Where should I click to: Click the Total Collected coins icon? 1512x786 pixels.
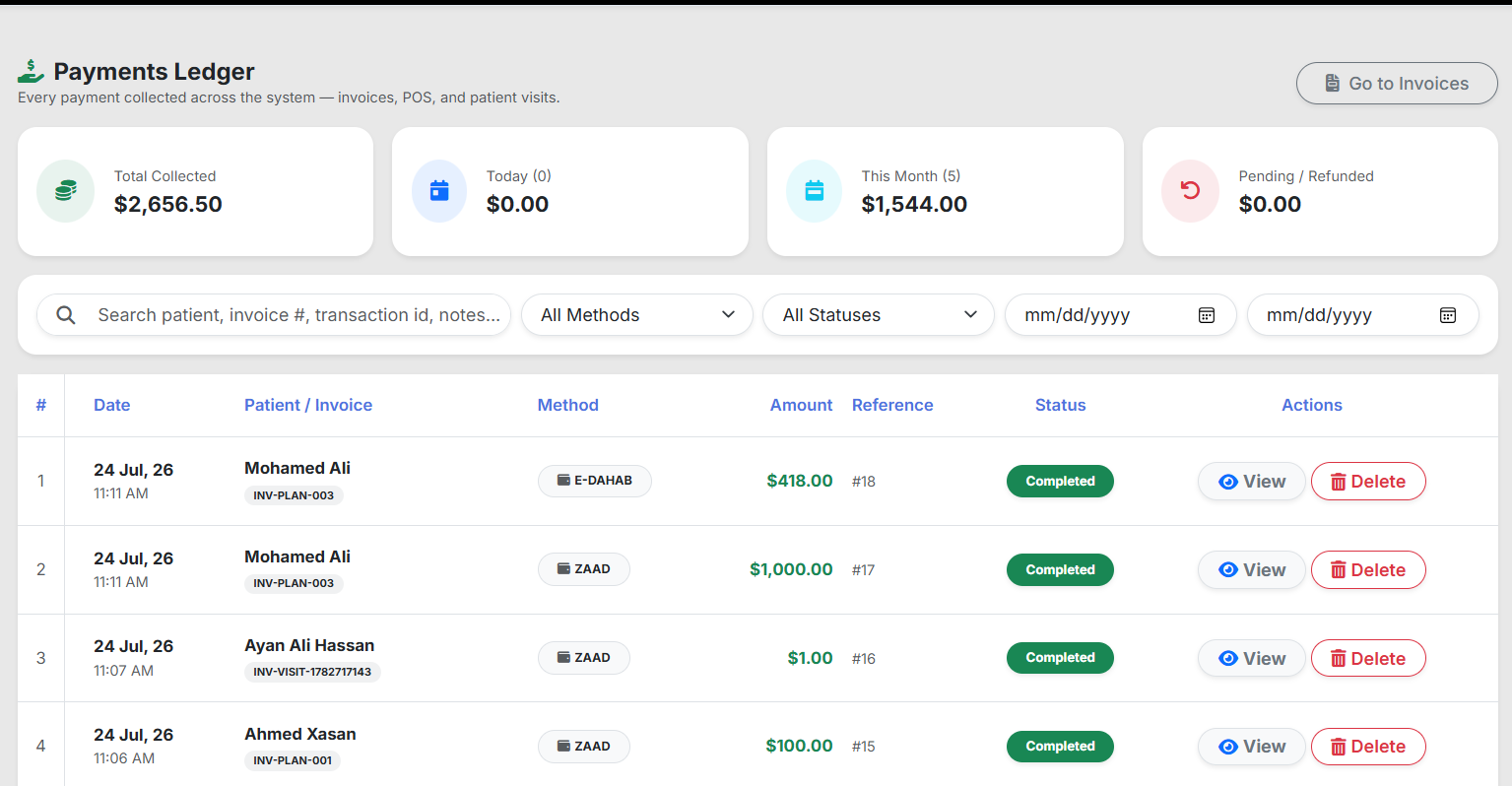pos(66,191)
